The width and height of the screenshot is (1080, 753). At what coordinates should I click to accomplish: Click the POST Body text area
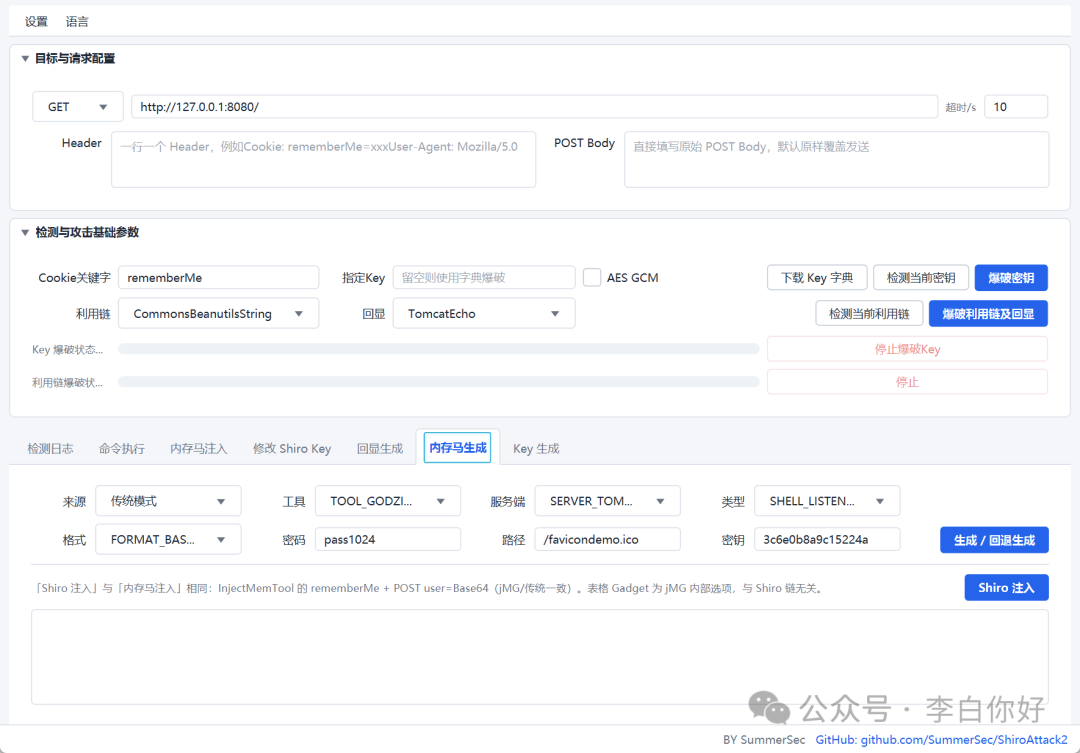pos(836,159)
